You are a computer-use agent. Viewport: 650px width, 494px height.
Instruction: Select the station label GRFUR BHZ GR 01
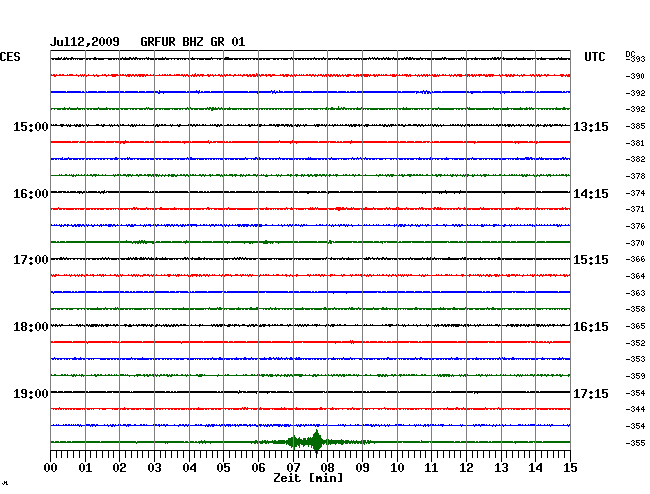193,42
